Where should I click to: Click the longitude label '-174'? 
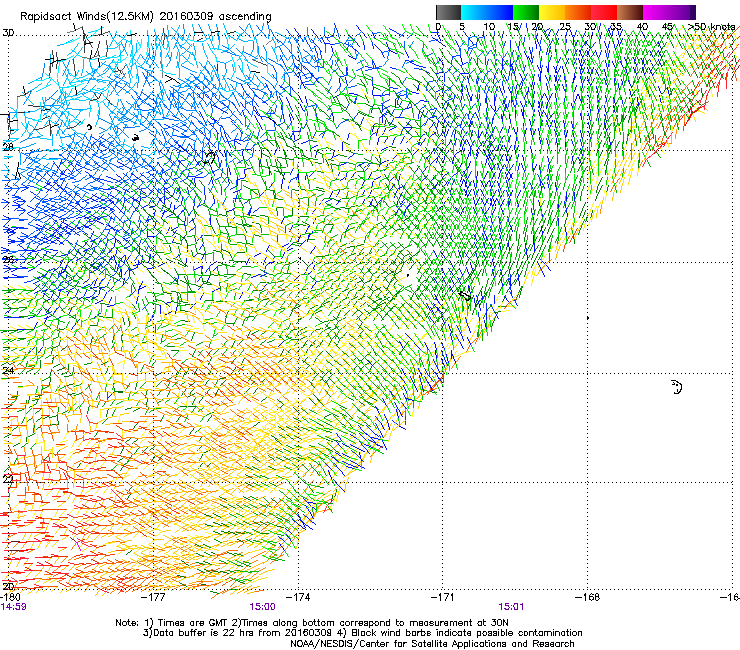tap(298, 597)
